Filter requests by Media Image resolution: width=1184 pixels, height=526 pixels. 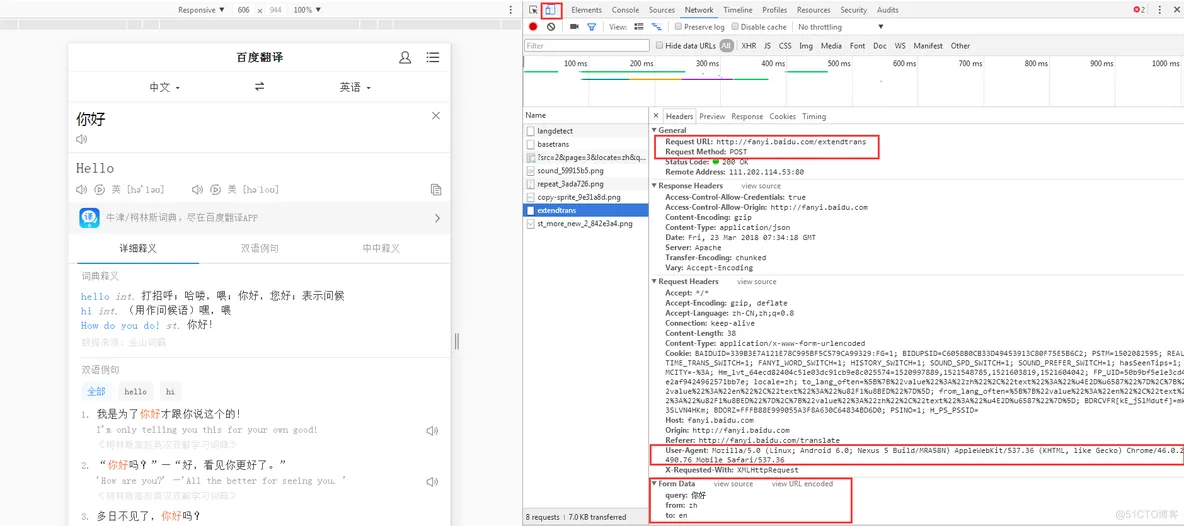[x=831, y=46]
